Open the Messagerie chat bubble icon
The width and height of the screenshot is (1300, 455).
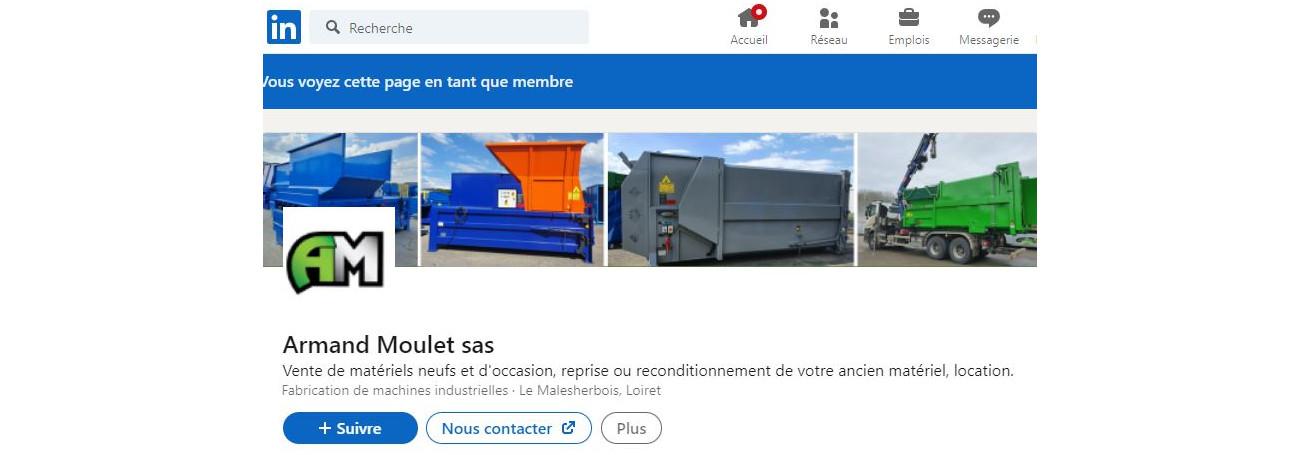pos(989,18)
